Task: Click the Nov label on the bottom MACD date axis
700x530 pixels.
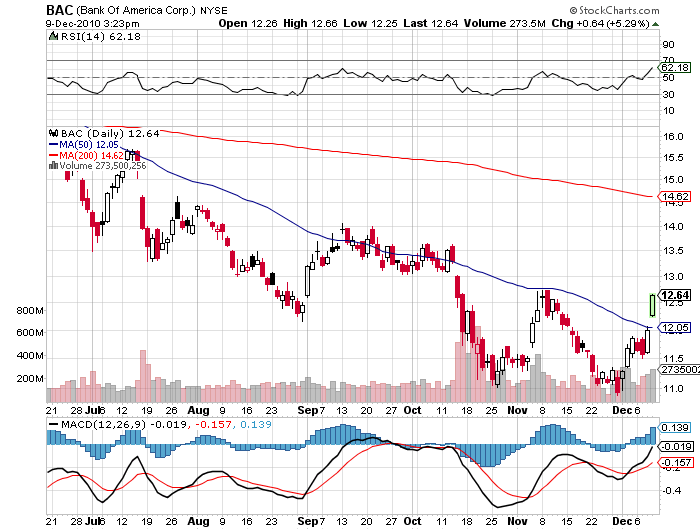Action: click(x=517, y=521)
